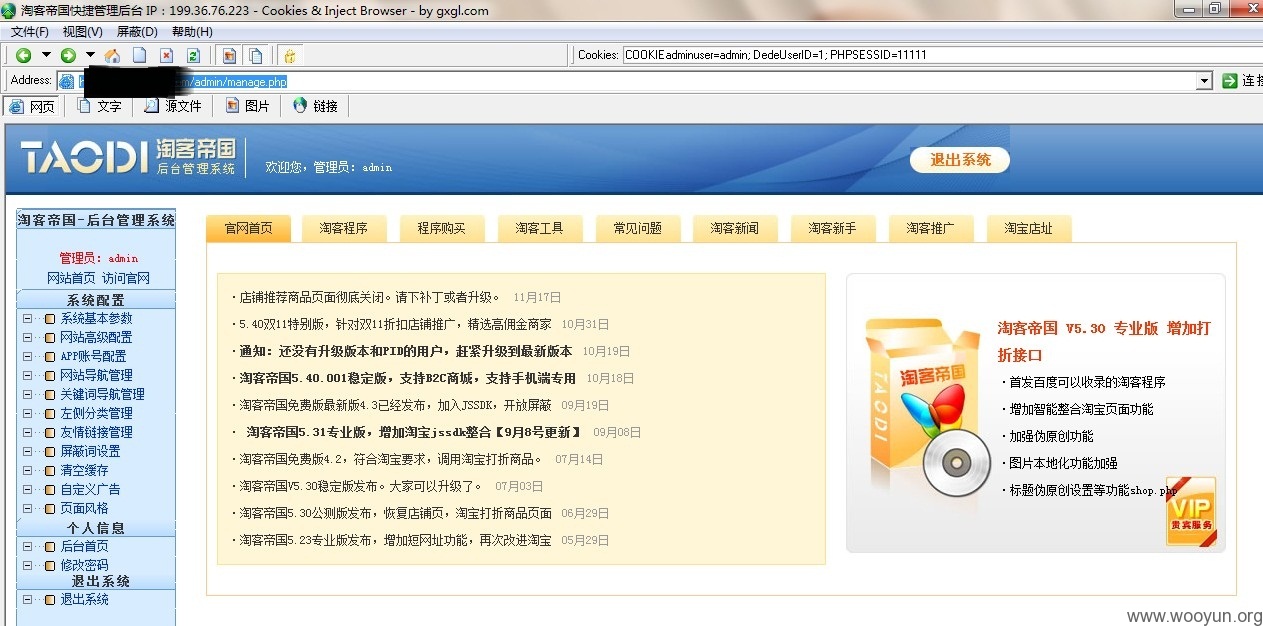The width and height of the screenshot is (1263, 626).
Task: Click the folder icon beside 关键词导航管理
Action: point(49,395)
